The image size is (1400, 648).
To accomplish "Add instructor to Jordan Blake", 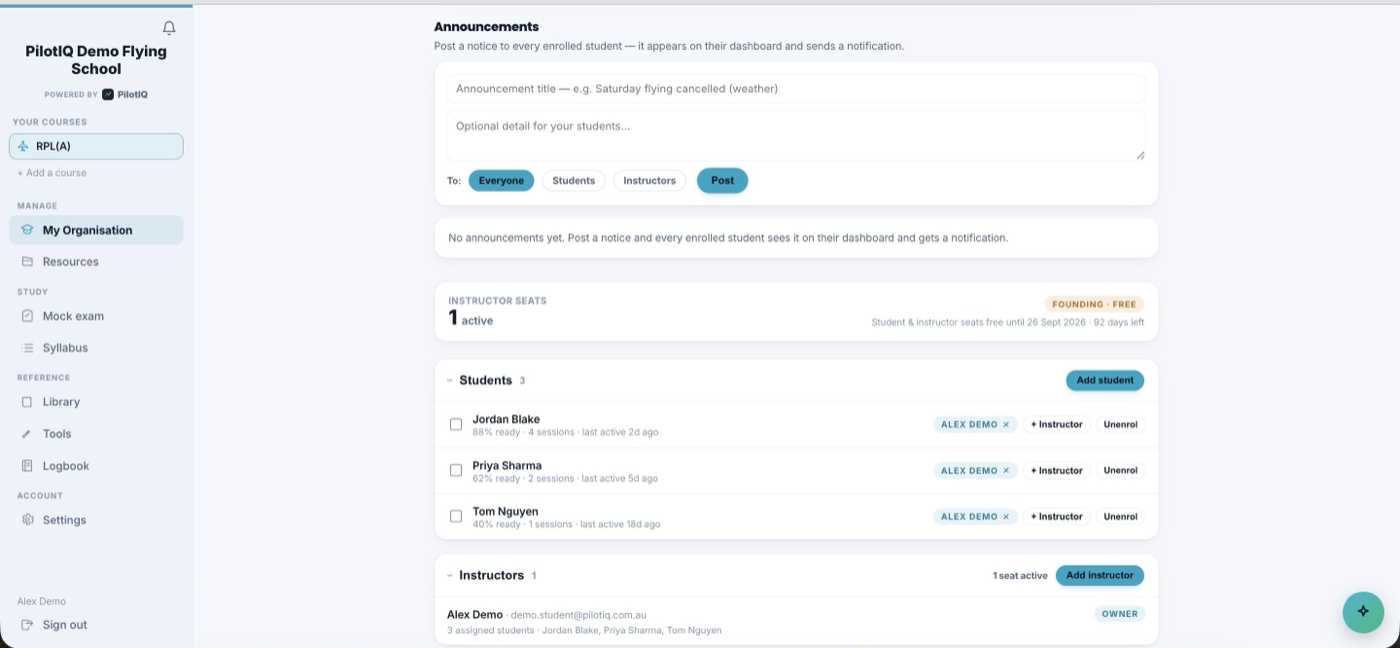I will [1056, 425].
